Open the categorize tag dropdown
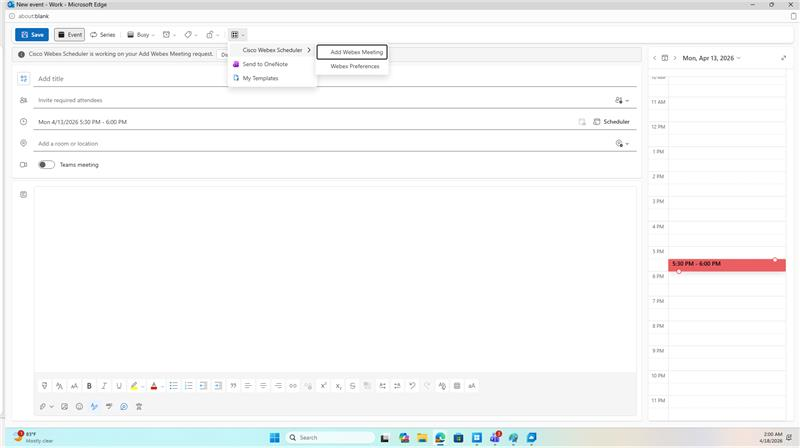This screenshot has width=800, height=448. 190,35
